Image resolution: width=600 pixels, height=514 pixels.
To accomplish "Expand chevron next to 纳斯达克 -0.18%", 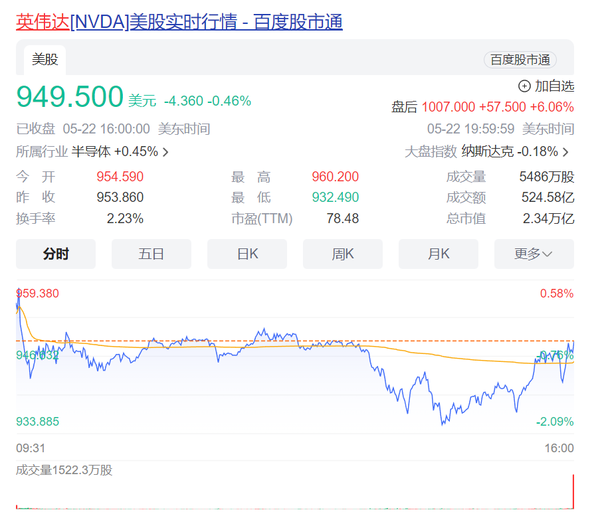I will pyautogui.click(x=565, y=152).
